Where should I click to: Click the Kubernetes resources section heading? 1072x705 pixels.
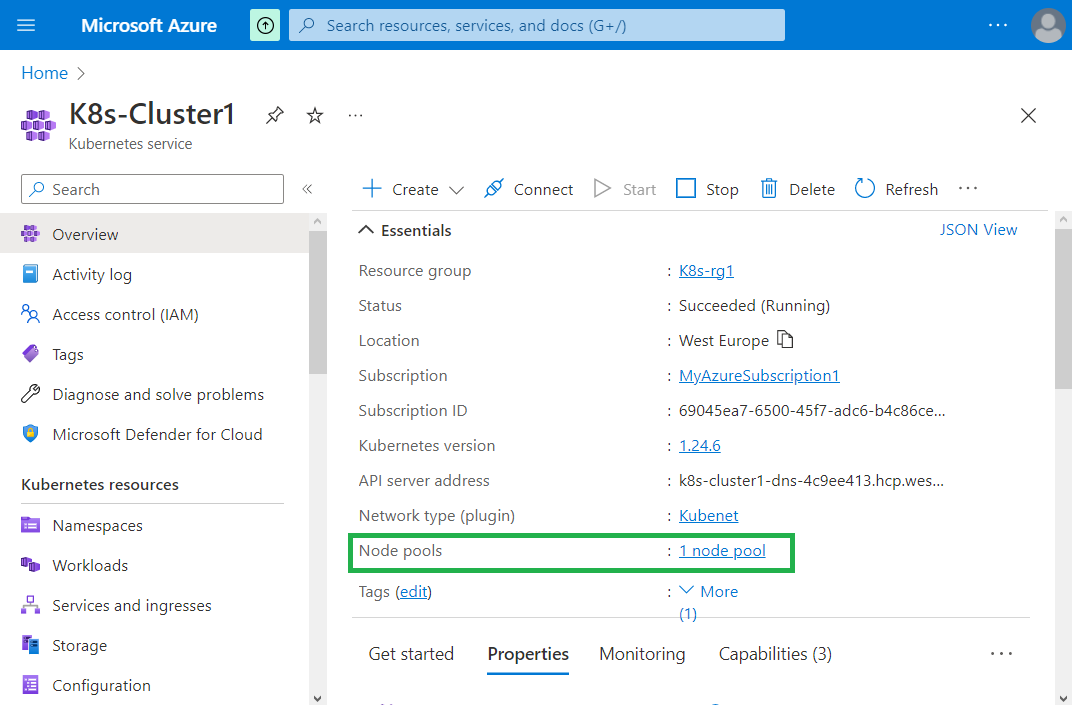pos(100,485)
